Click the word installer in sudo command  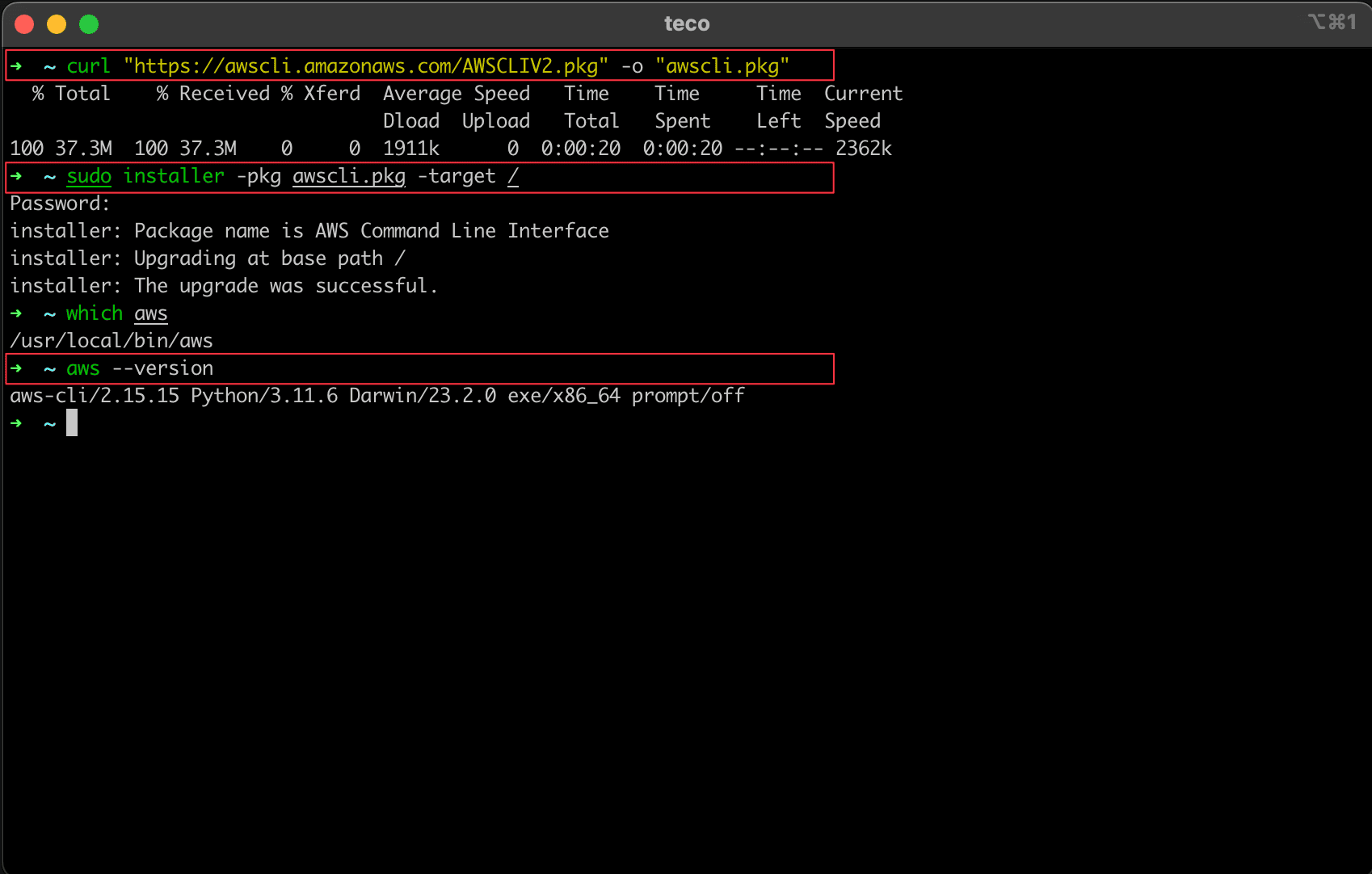[174, 176]
